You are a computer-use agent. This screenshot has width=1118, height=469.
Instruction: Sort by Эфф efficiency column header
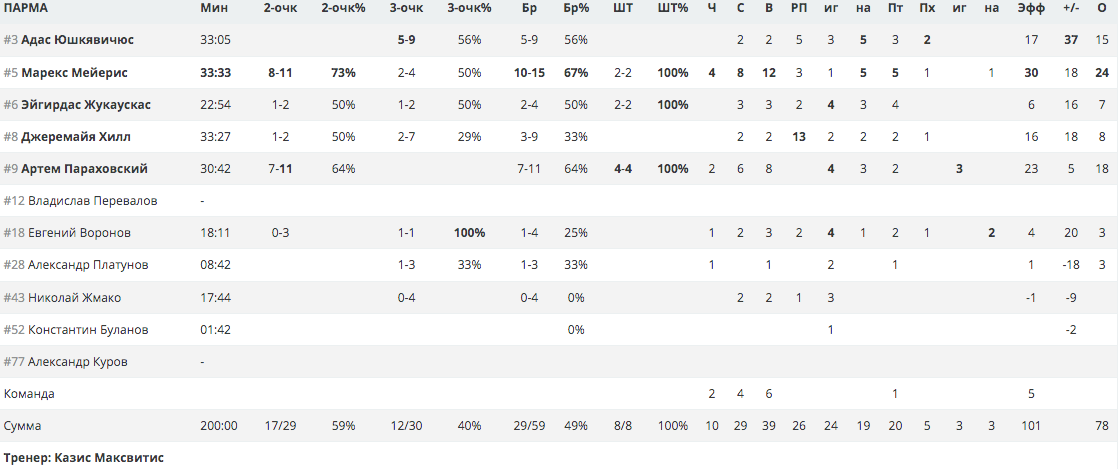click(1031, 9)
